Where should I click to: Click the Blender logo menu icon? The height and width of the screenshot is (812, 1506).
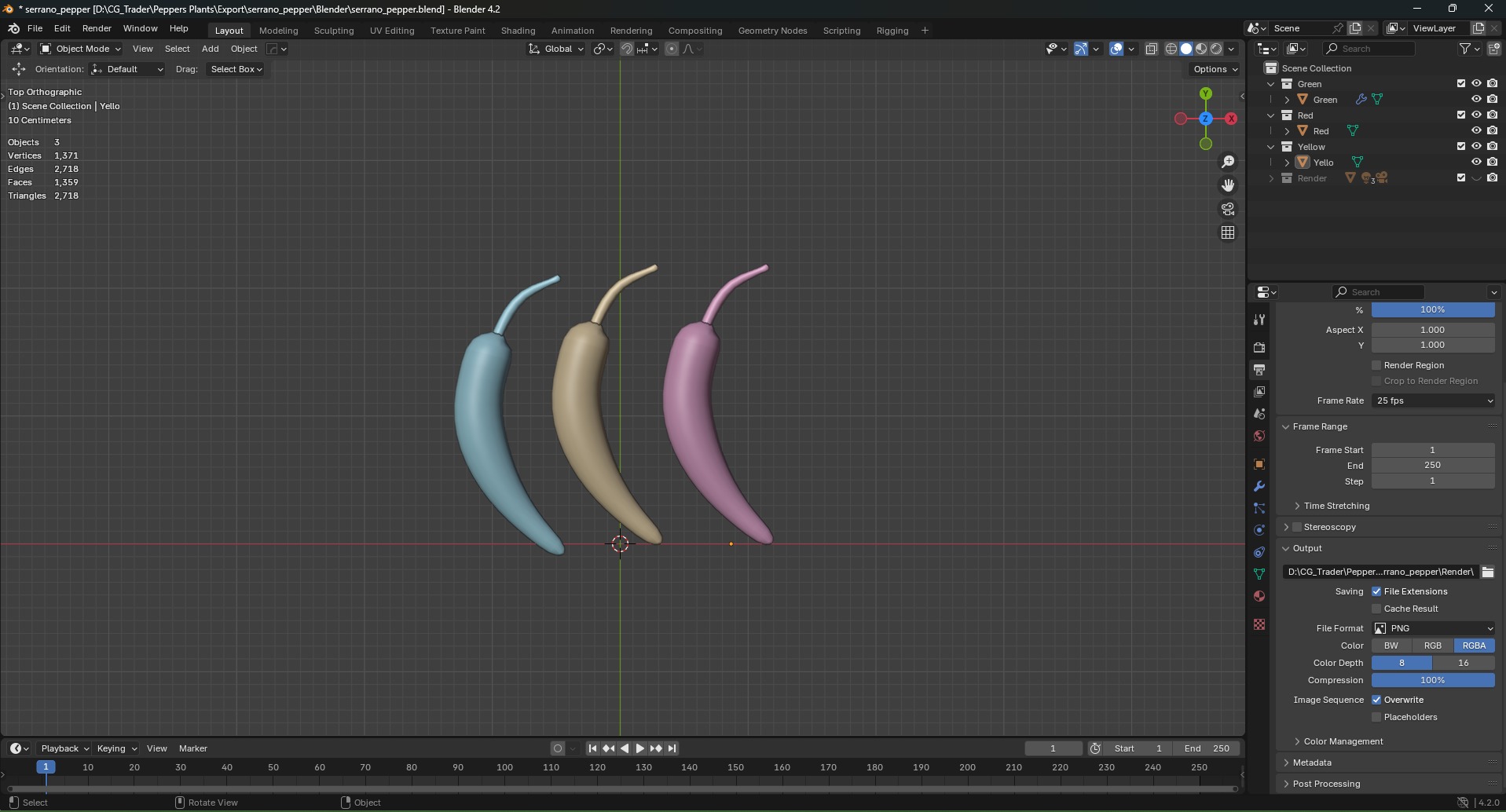tap(13, 28)
